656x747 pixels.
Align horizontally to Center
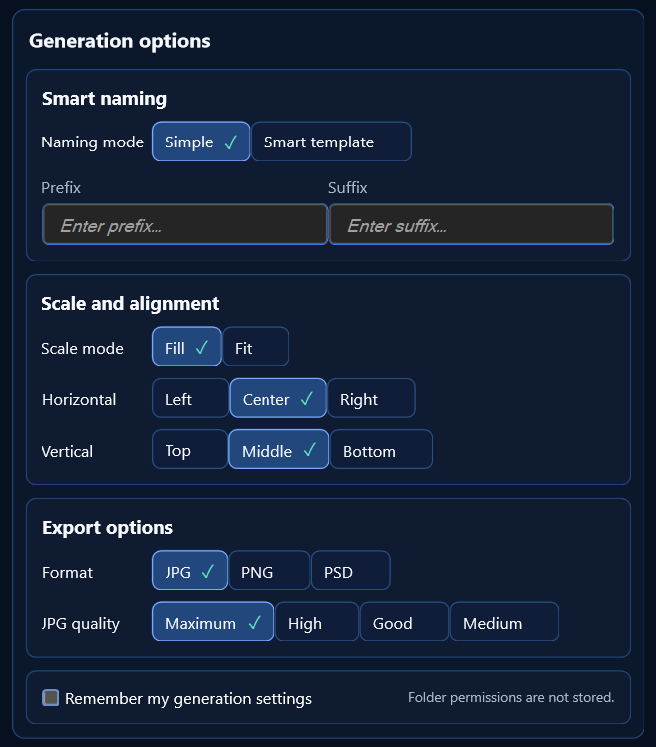[x=278, y=398]
